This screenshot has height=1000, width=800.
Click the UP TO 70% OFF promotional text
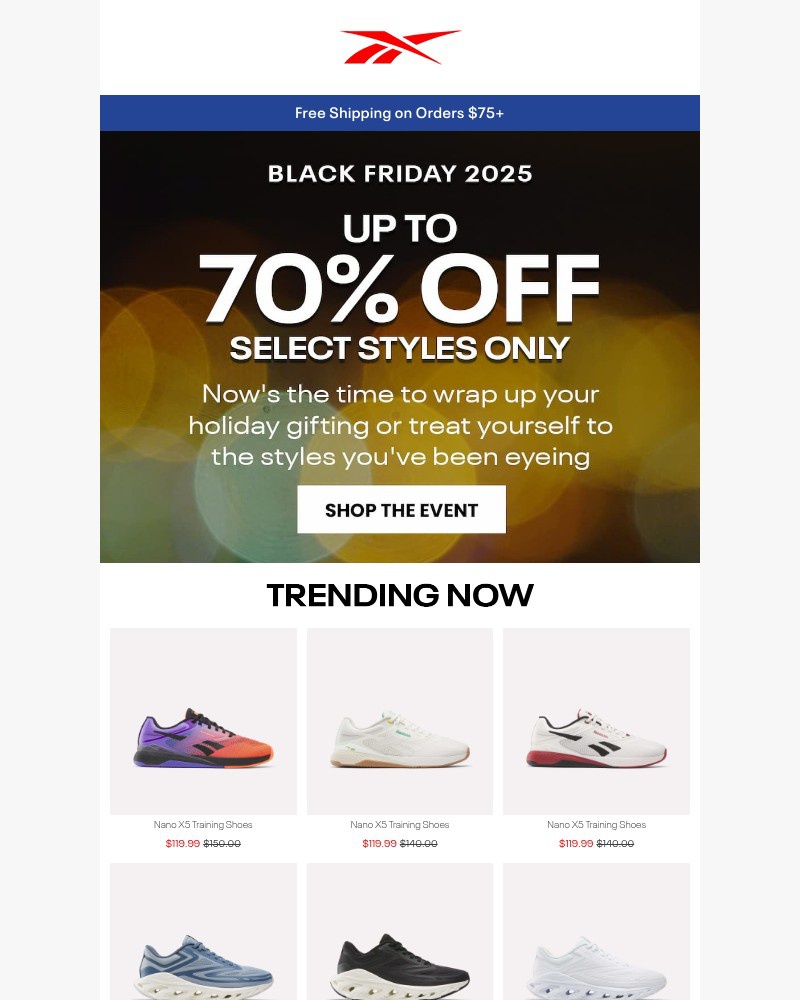pos(399,265)
